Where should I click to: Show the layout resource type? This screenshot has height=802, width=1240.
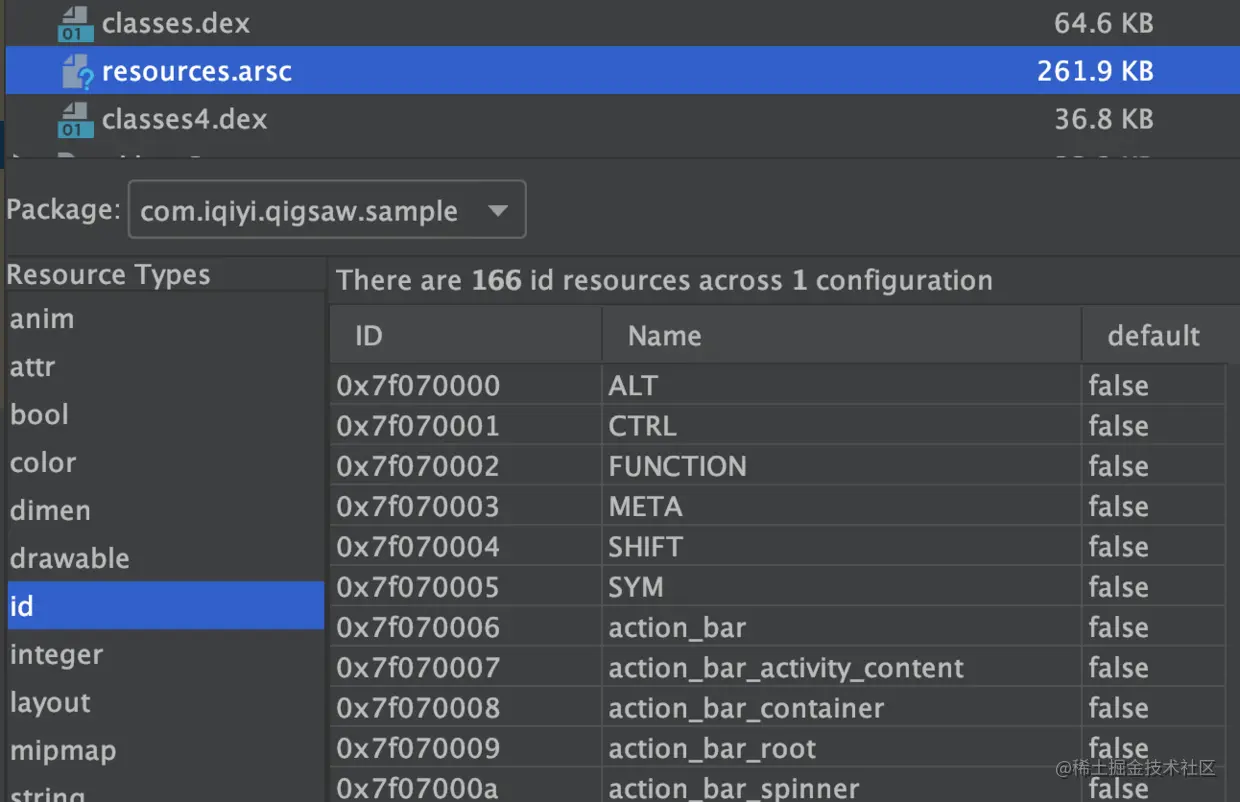coord(50,703)
